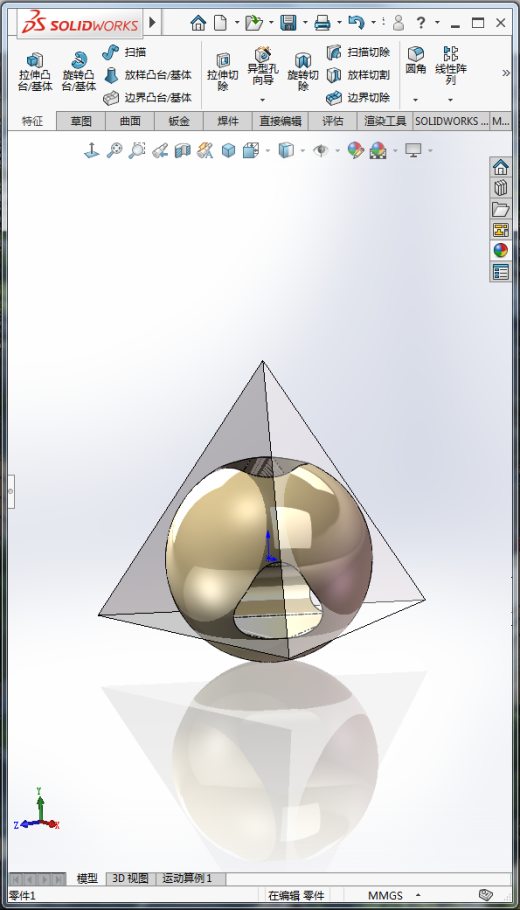Open dropdown arrow next to Help icon

[437, 23]
